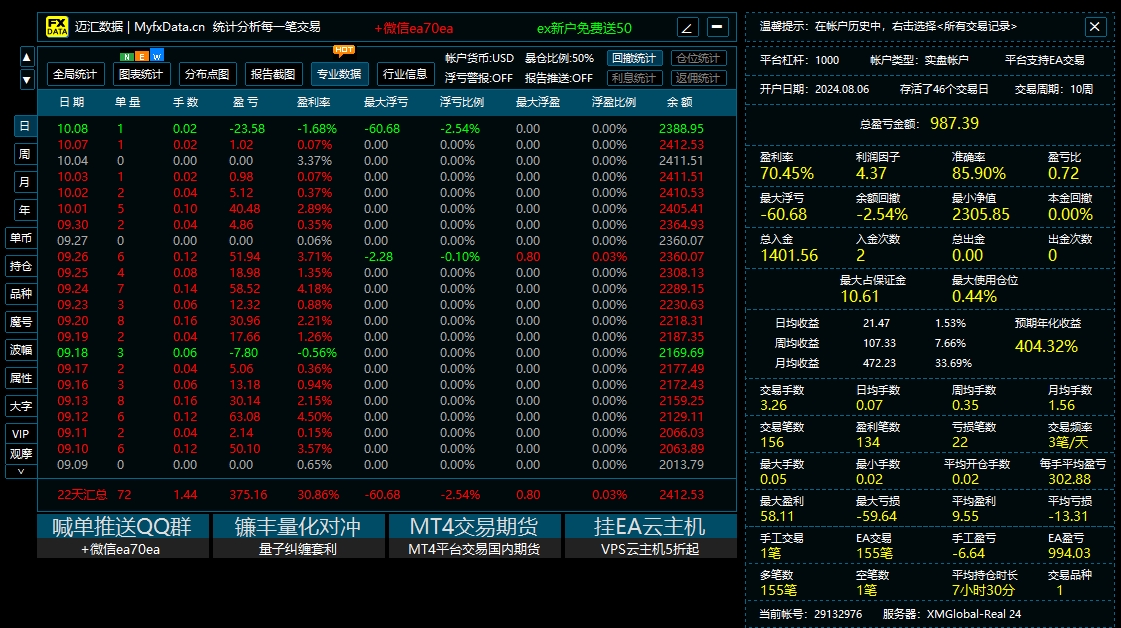
Task: Open the 挂EA云主机 banner
Action: pos(651,536)
